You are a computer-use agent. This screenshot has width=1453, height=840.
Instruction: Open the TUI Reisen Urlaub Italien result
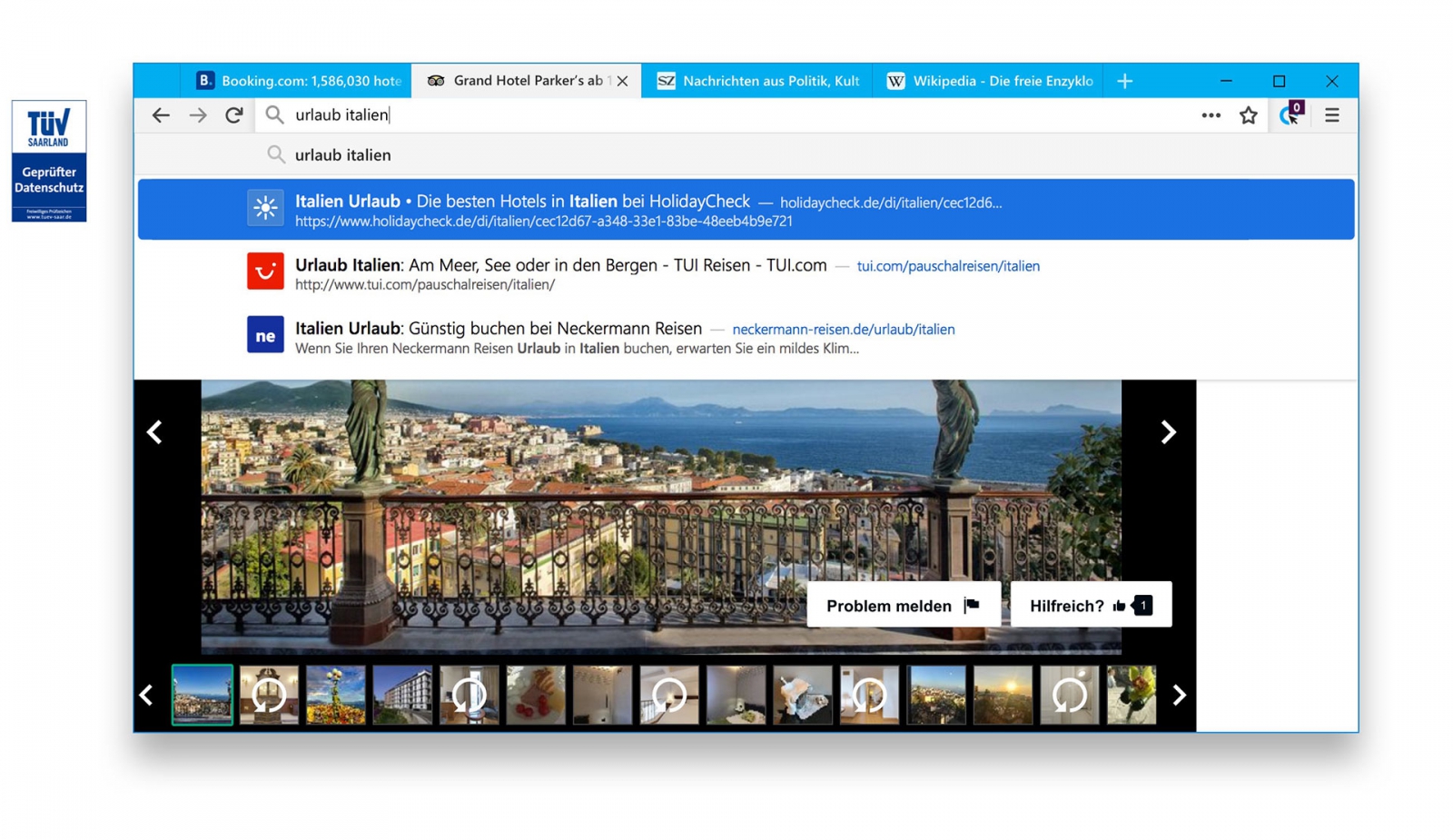pos(746,273)
